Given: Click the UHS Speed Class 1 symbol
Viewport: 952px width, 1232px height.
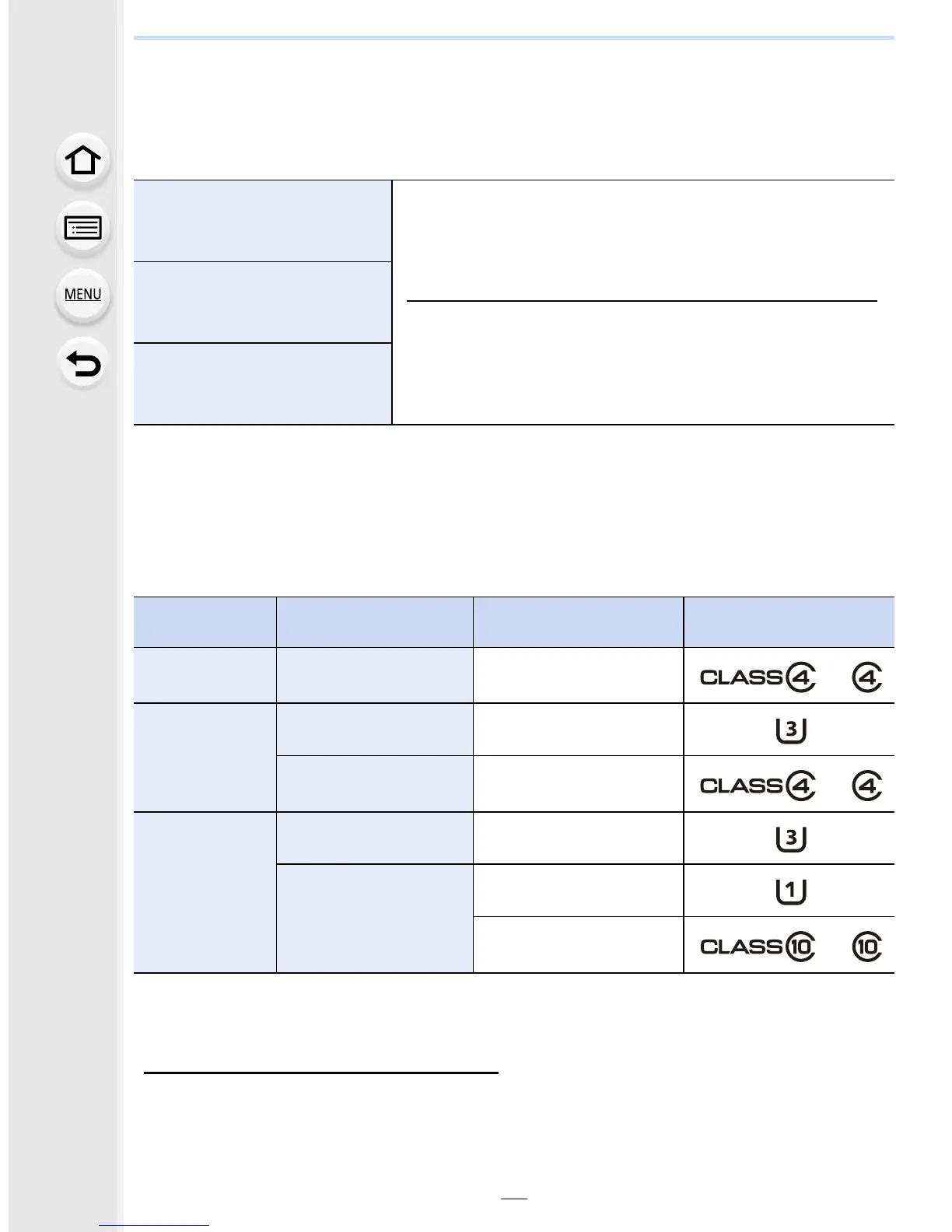Looking at the screenshot, I should coord(791,891).
